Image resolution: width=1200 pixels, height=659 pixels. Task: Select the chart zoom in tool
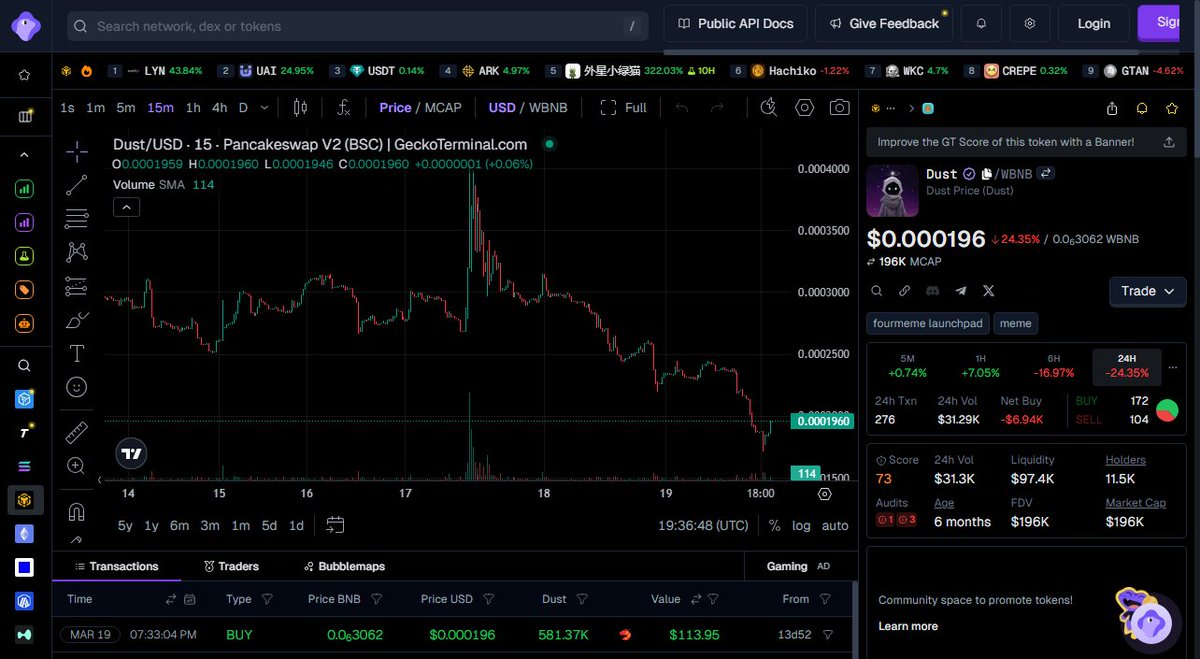[77, 465]
